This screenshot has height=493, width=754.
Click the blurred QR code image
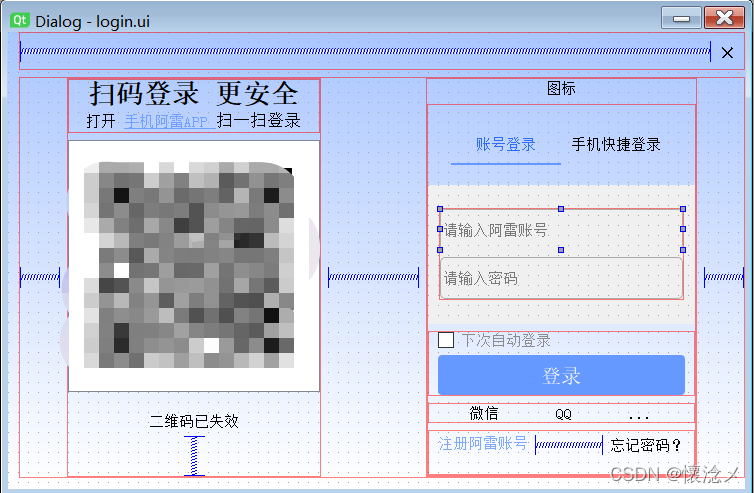point(194,266)
